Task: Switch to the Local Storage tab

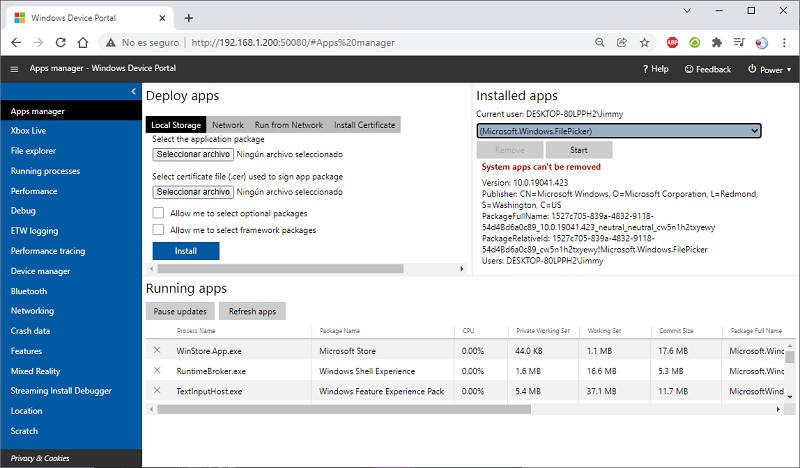Action: pyautogui.click(x=176, y=125)
